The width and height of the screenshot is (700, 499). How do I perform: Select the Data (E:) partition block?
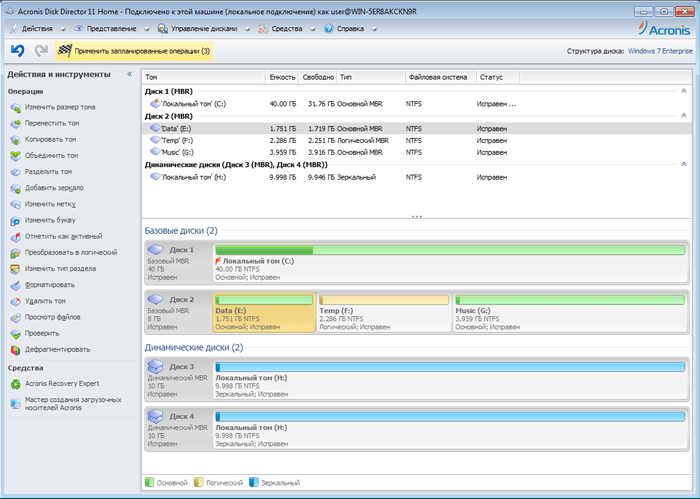pyautogui.click(x=264, y=312)
